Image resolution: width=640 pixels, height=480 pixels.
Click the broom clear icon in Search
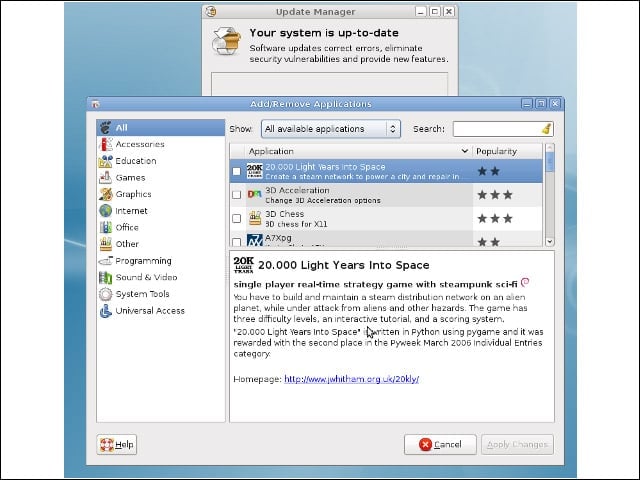547,129
